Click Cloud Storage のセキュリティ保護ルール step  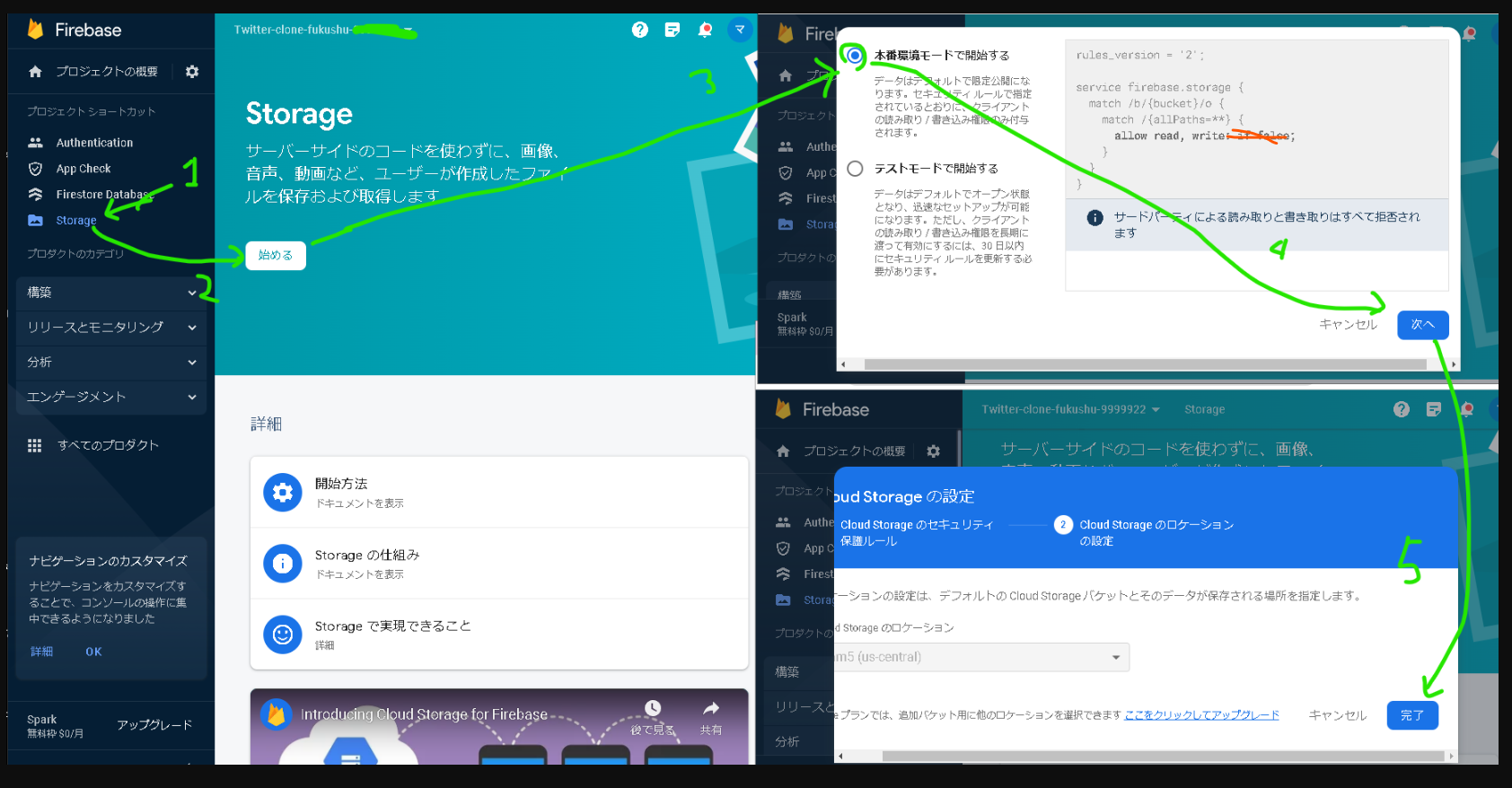tap(917, 533)
